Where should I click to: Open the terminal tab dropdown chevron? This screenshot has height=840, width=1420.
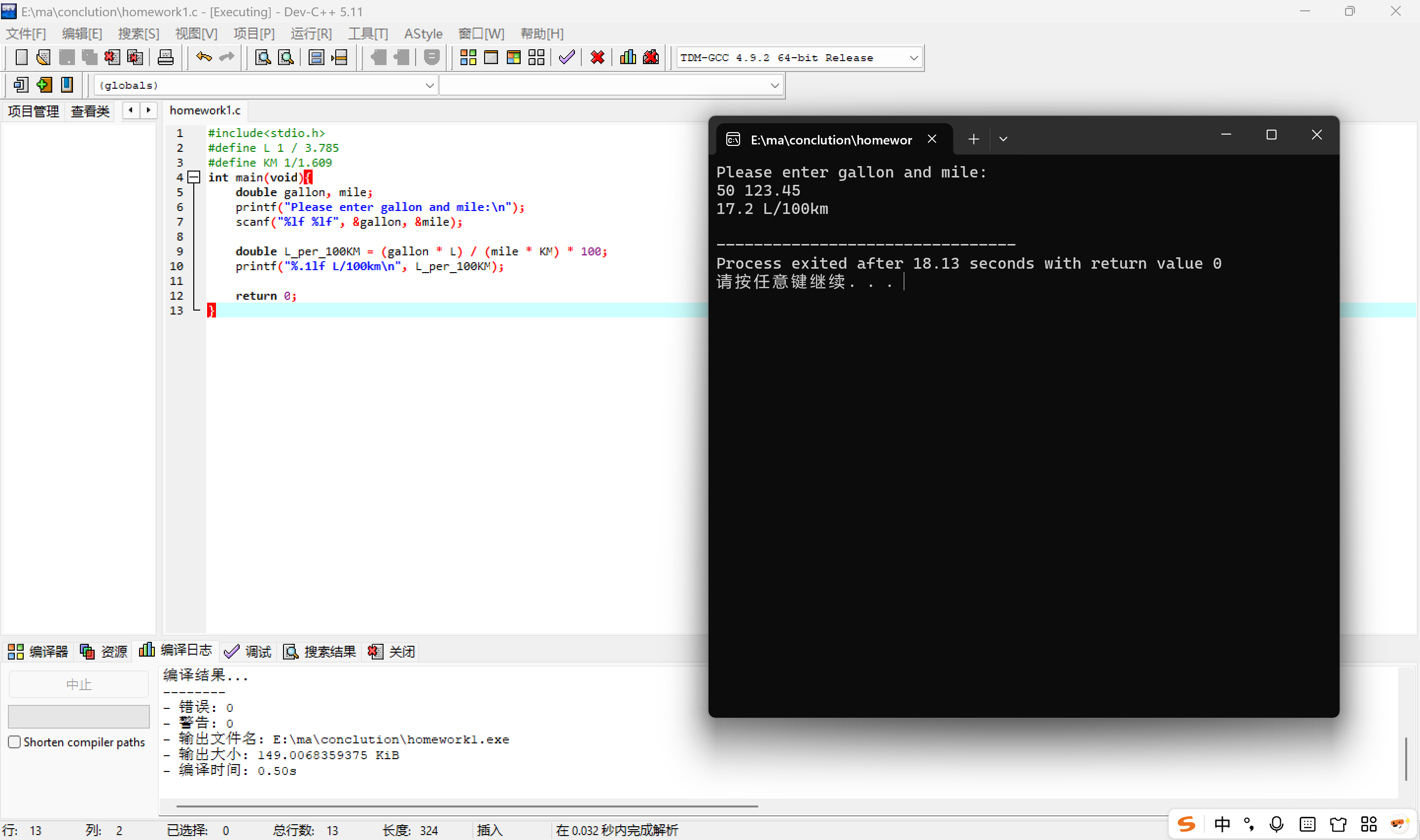click(x=1003, y=139)
